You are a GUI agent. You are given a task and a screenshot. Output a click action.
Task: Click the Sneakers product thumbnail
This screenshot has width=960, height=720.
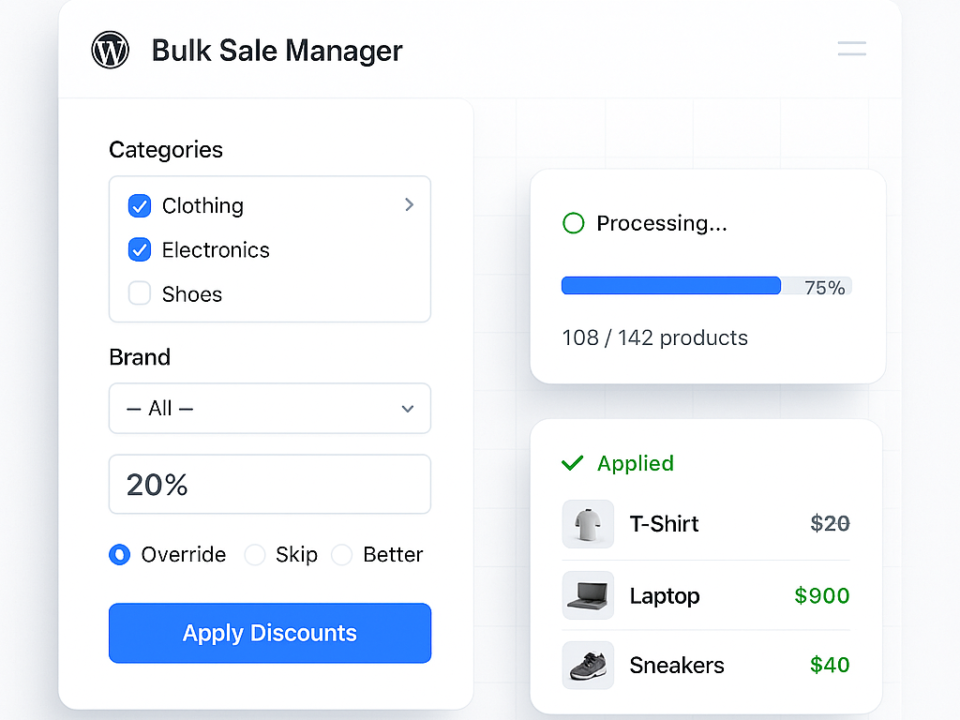point(587,665)
